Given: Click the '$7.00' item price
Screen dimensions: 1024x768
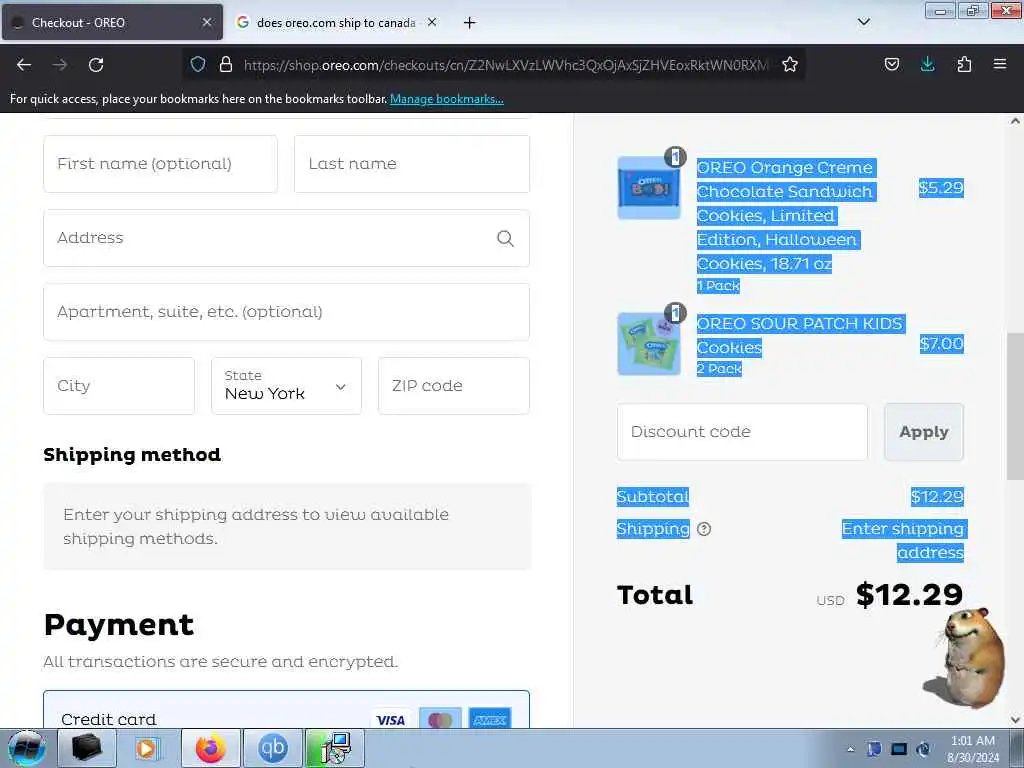Looking at the screenshot, I should coord(941,344).
